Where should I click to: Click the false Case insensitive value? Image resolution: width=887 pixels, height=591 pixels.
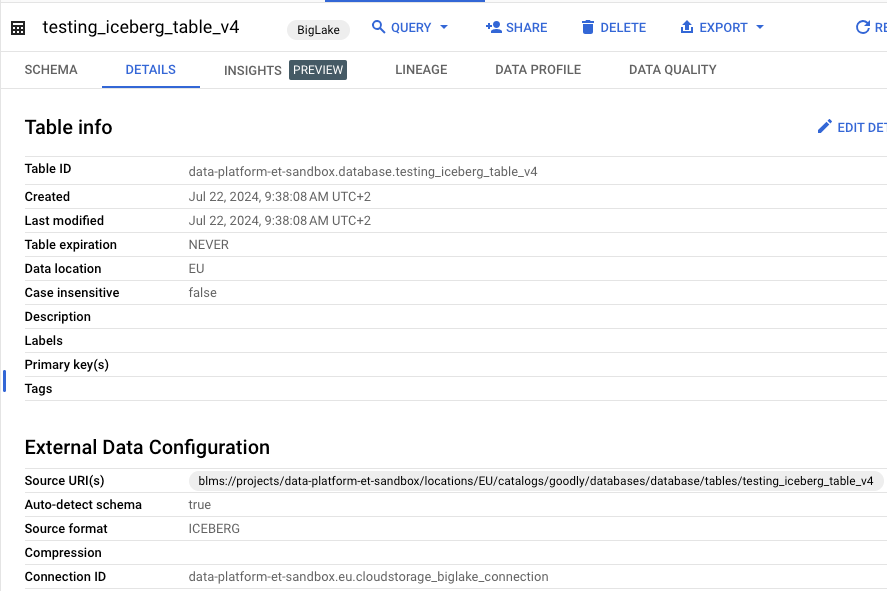203,292
